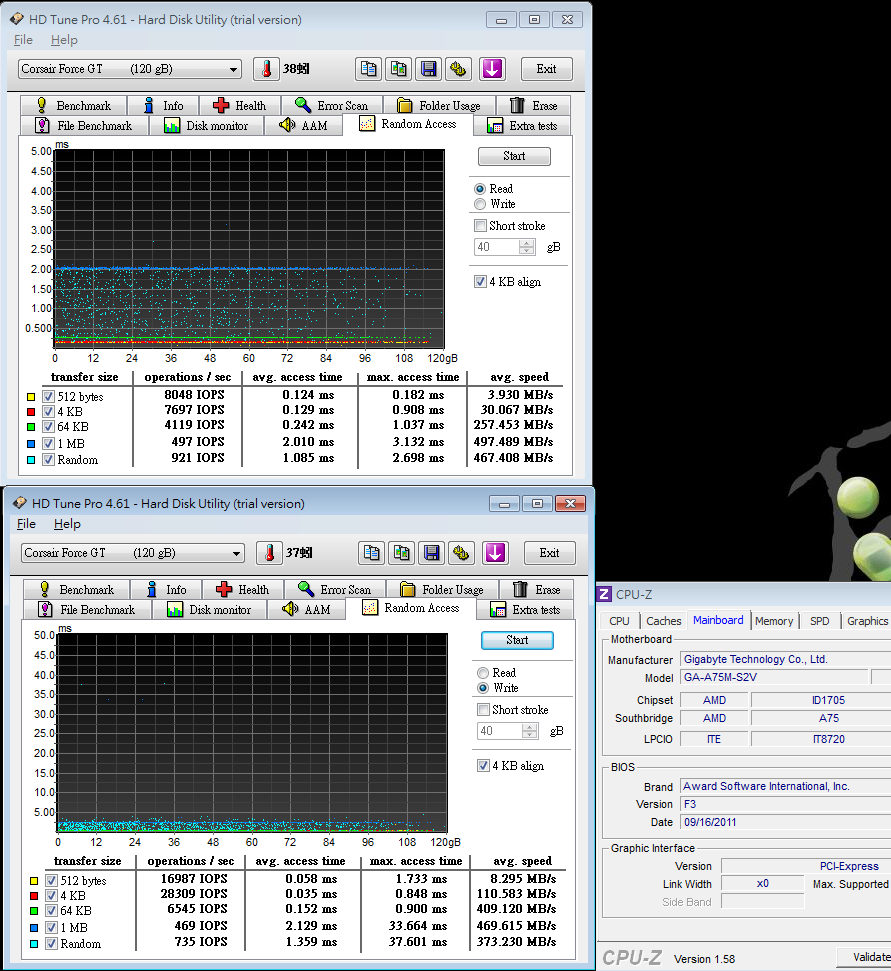Click yellow 512 bytes color swatch in top window

[x=31, y=397]
